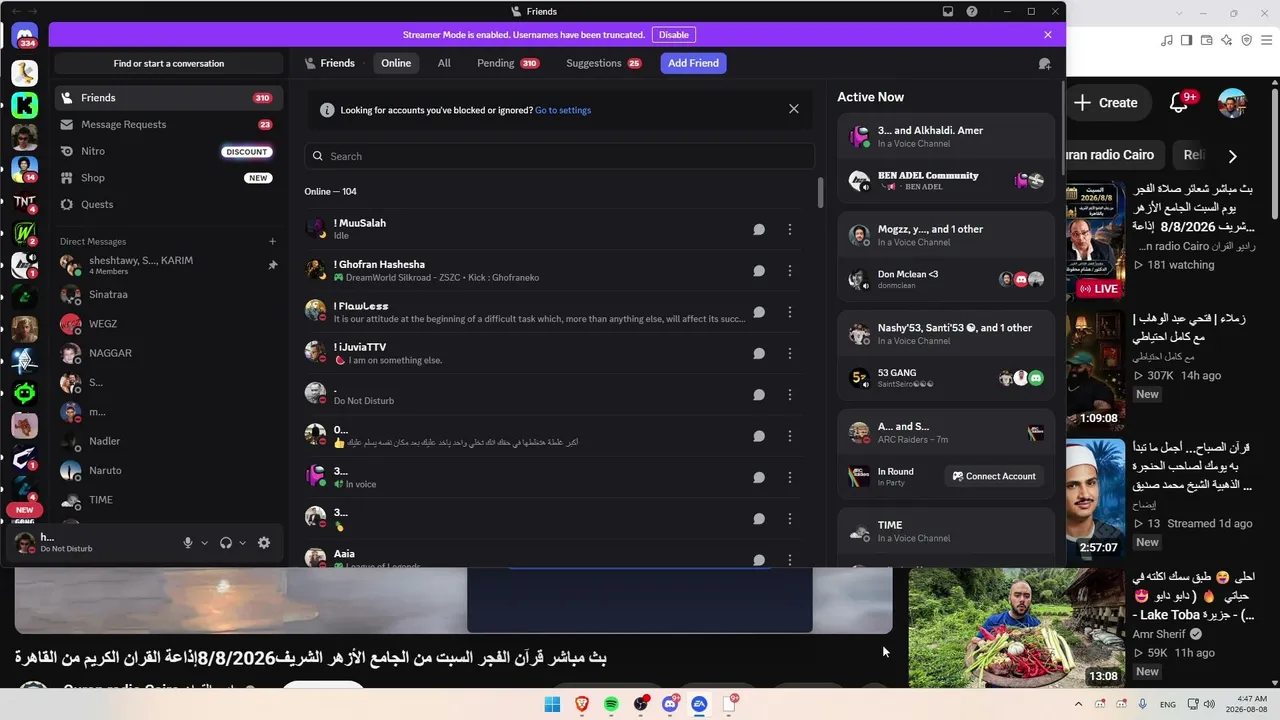This screenshot has width=1280, height=720.
Task: Open Pending friend requests tab
Action: 508,63
